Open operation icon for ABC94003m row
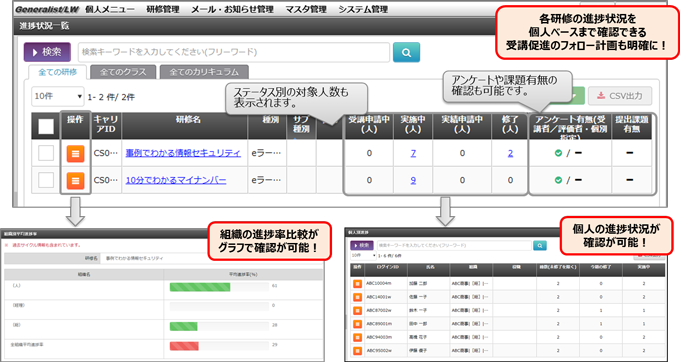 [357, 337]
